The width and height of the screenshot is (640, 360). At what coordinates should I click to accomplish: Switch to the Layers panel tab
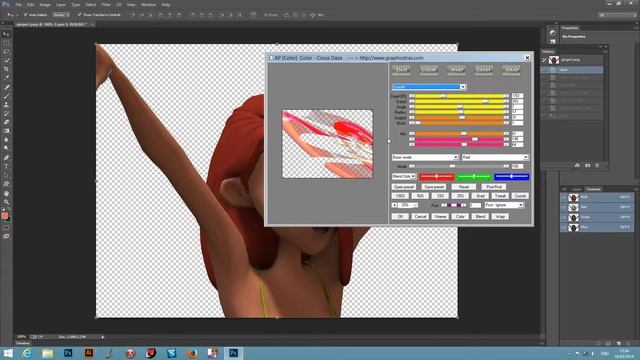click(577, 189)
